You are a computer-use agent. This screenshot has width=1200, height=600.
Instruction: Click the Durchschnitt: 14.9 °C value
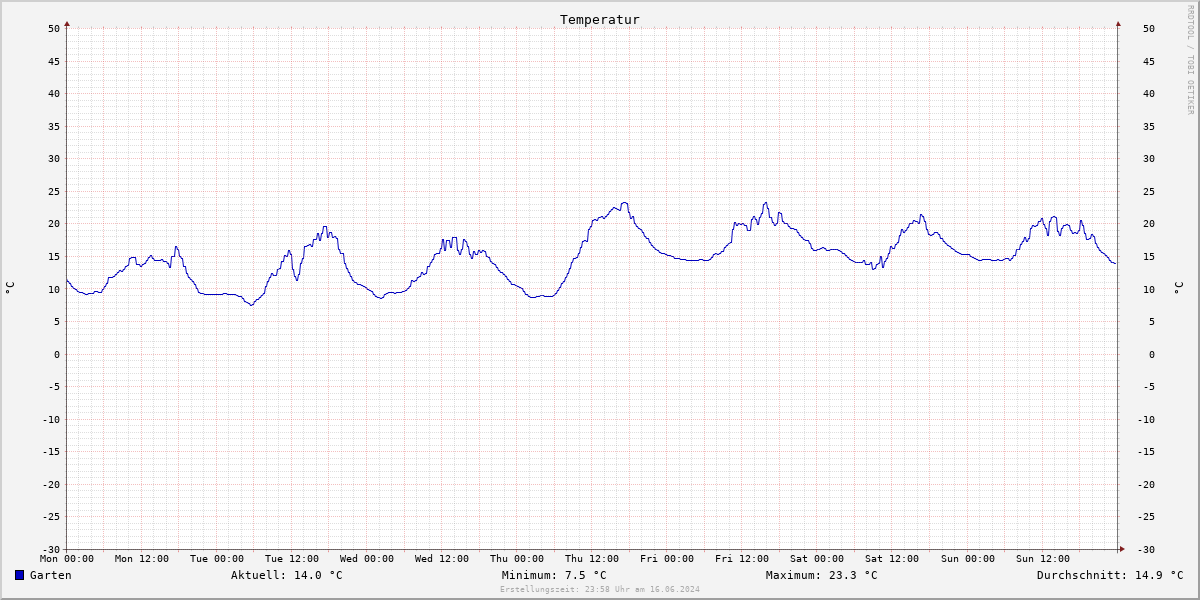1110,575
